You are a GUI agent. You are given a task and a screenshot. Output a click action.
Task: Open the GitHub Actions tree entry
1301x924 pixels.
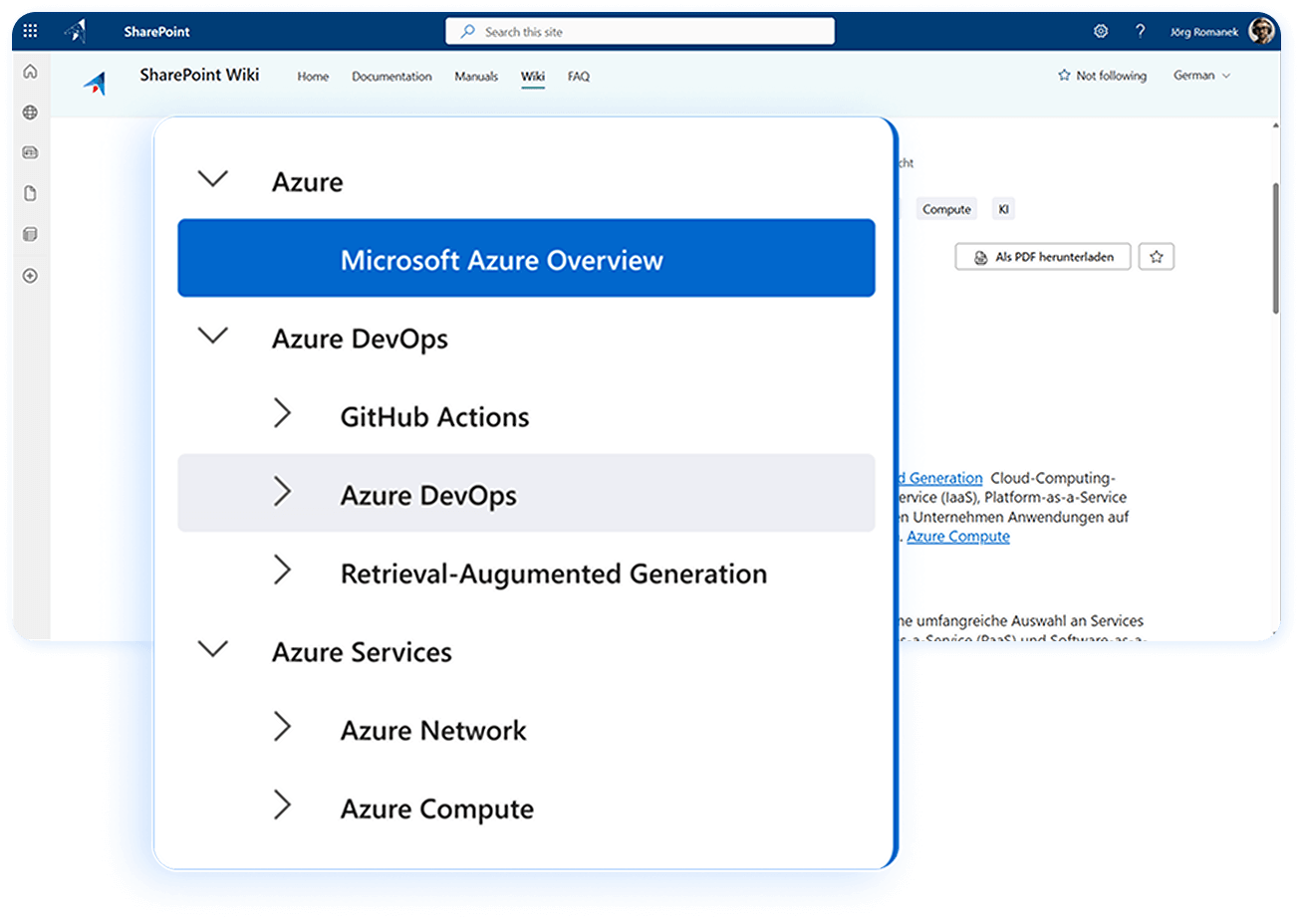click(434, 416)
